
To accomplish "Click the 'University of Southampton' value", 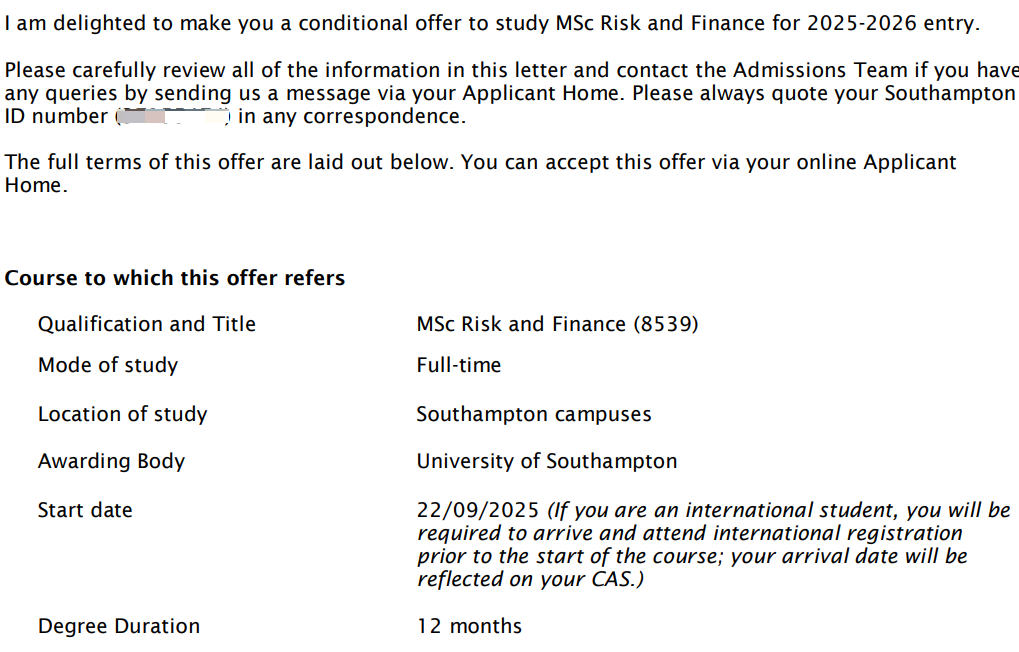I will point(547,461).
